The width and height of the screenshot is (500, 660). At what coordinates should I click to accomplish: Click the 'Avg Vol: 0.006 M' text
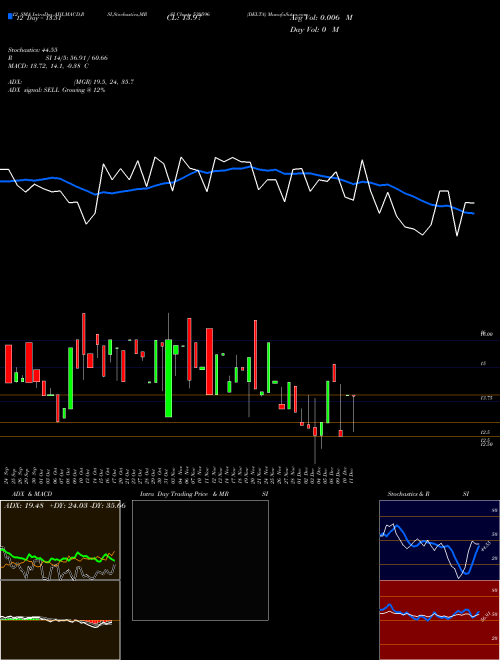click(321, 18)
